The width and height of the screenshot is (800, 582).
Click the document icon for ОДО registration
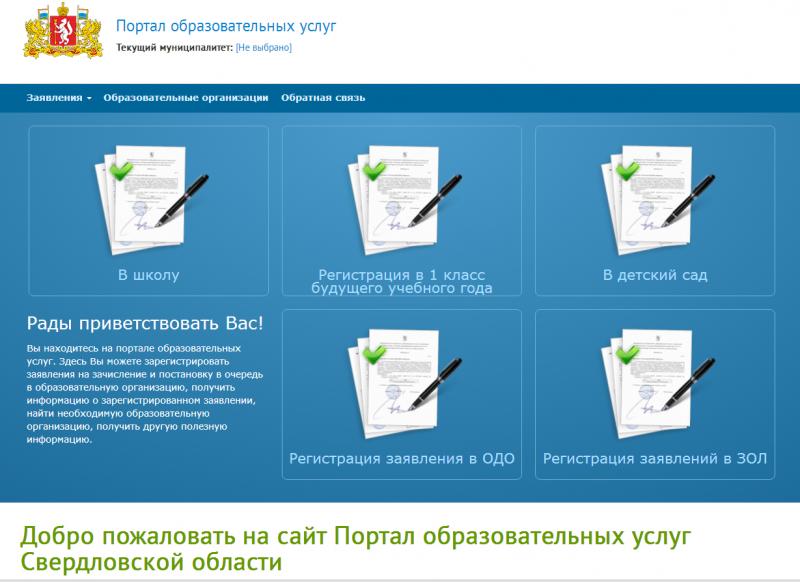click(402, 380)
